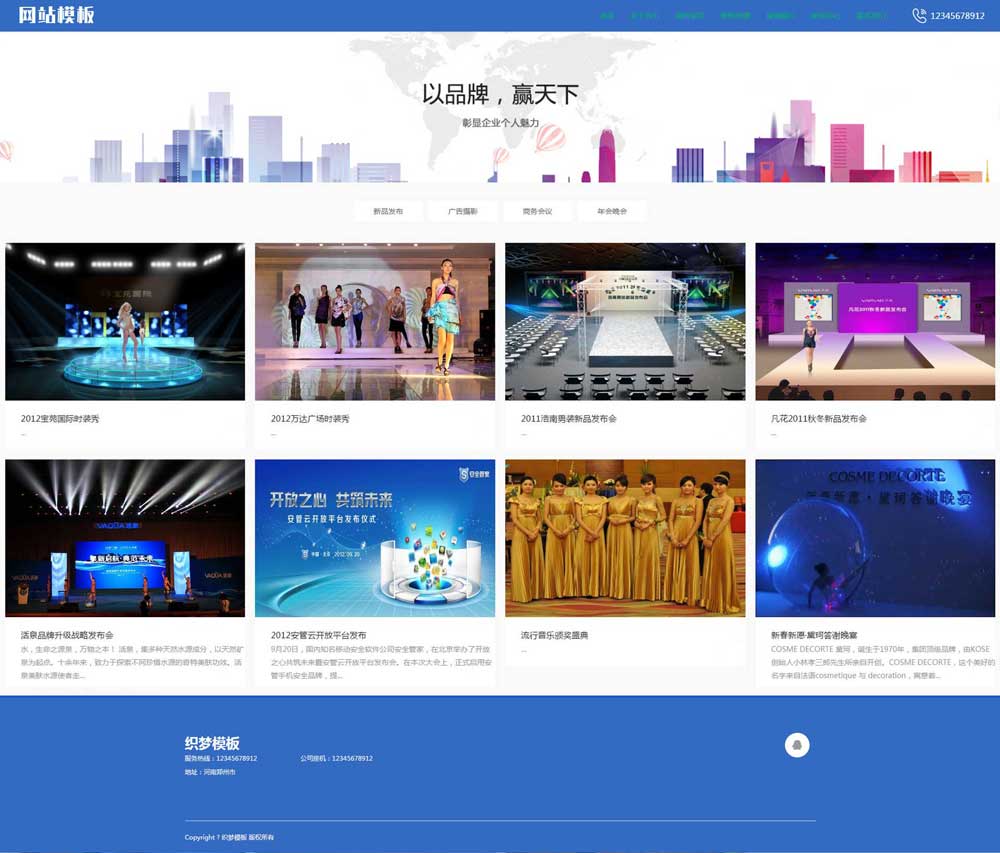Open the 2012万达广场时装秀 runway image
The image size is (1000, 853).
pos(375,321)
